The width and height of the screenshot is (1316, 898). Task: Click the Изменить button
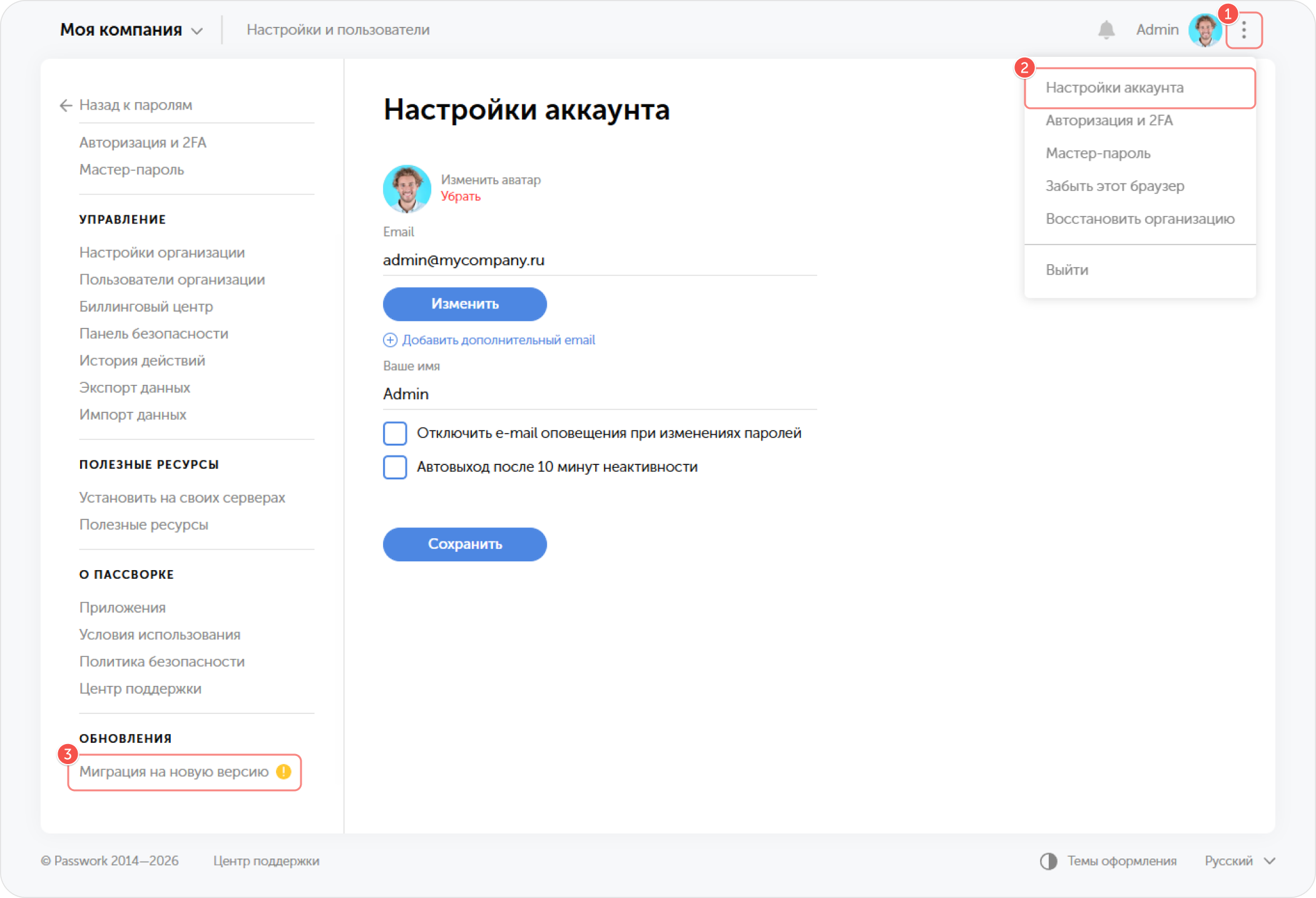(464, 304)
